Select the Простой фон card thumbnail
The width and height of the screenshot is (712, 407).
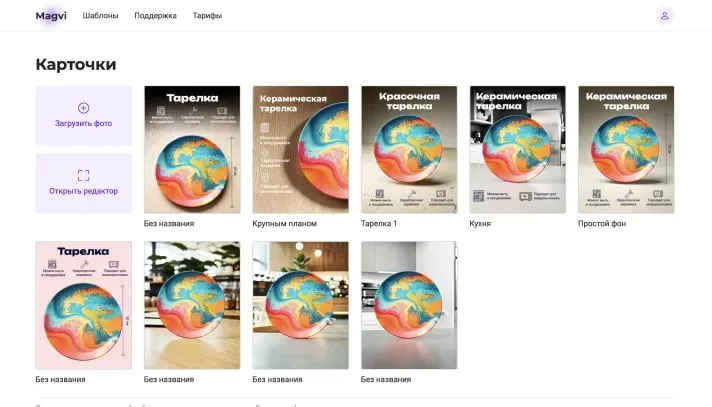pos(626,149)
